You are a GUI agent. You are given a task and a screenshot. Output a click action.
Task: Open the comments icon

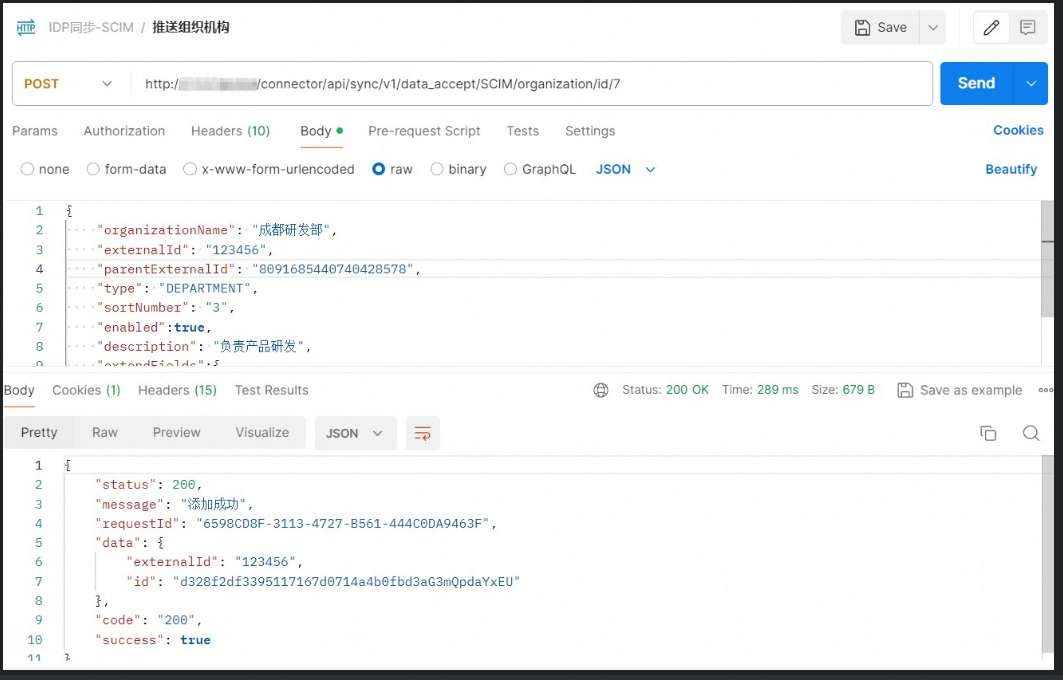1027,28
